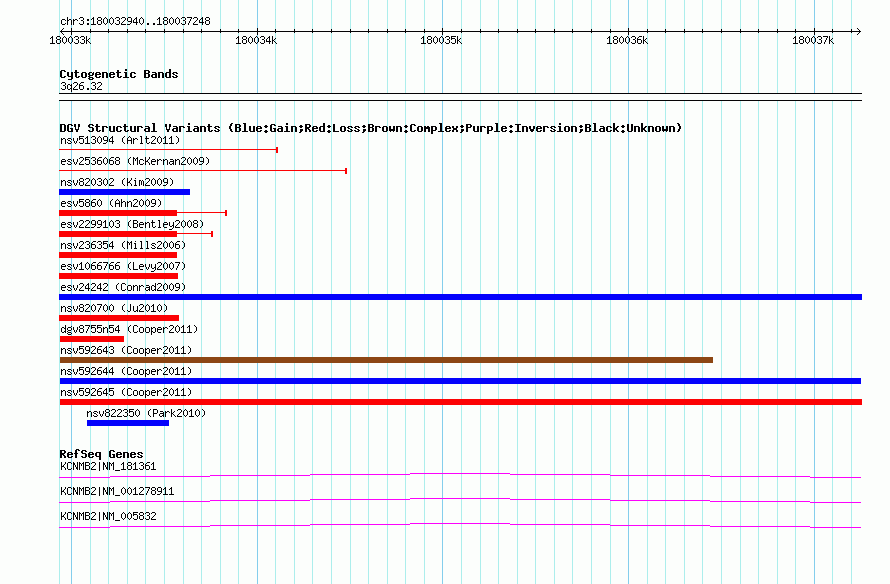Open the esv24242 (Conrad2009) label
This screenshot has width=890, height=584.
123,287
